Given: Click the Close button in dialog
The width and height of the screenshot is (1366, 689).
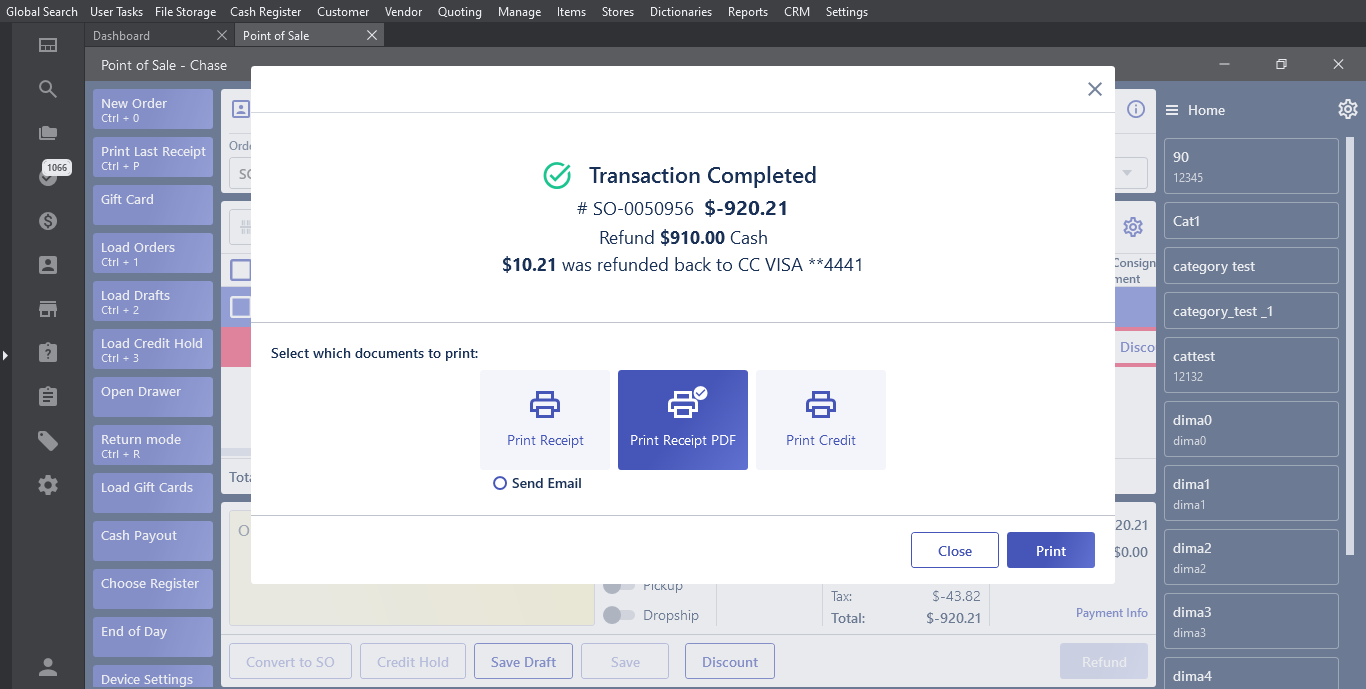Looking at the screenshot, I should (x=954, y=551).
